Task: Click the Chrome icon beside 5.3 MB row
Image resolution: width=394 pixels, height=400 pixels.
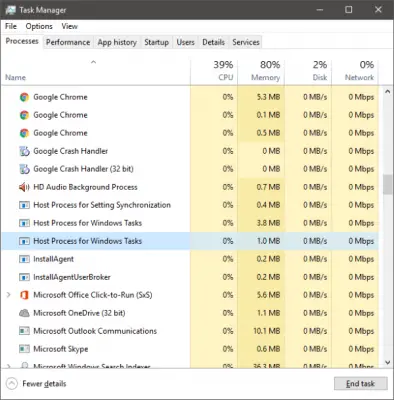Action: point(24,97)
